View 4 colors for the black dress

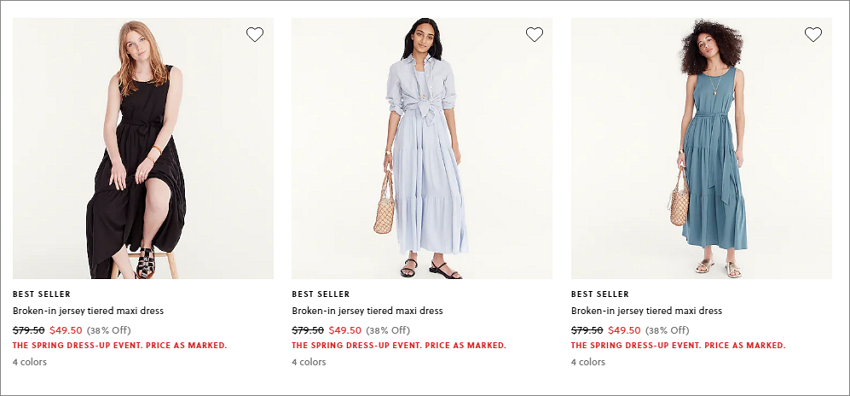coord(30,362)
